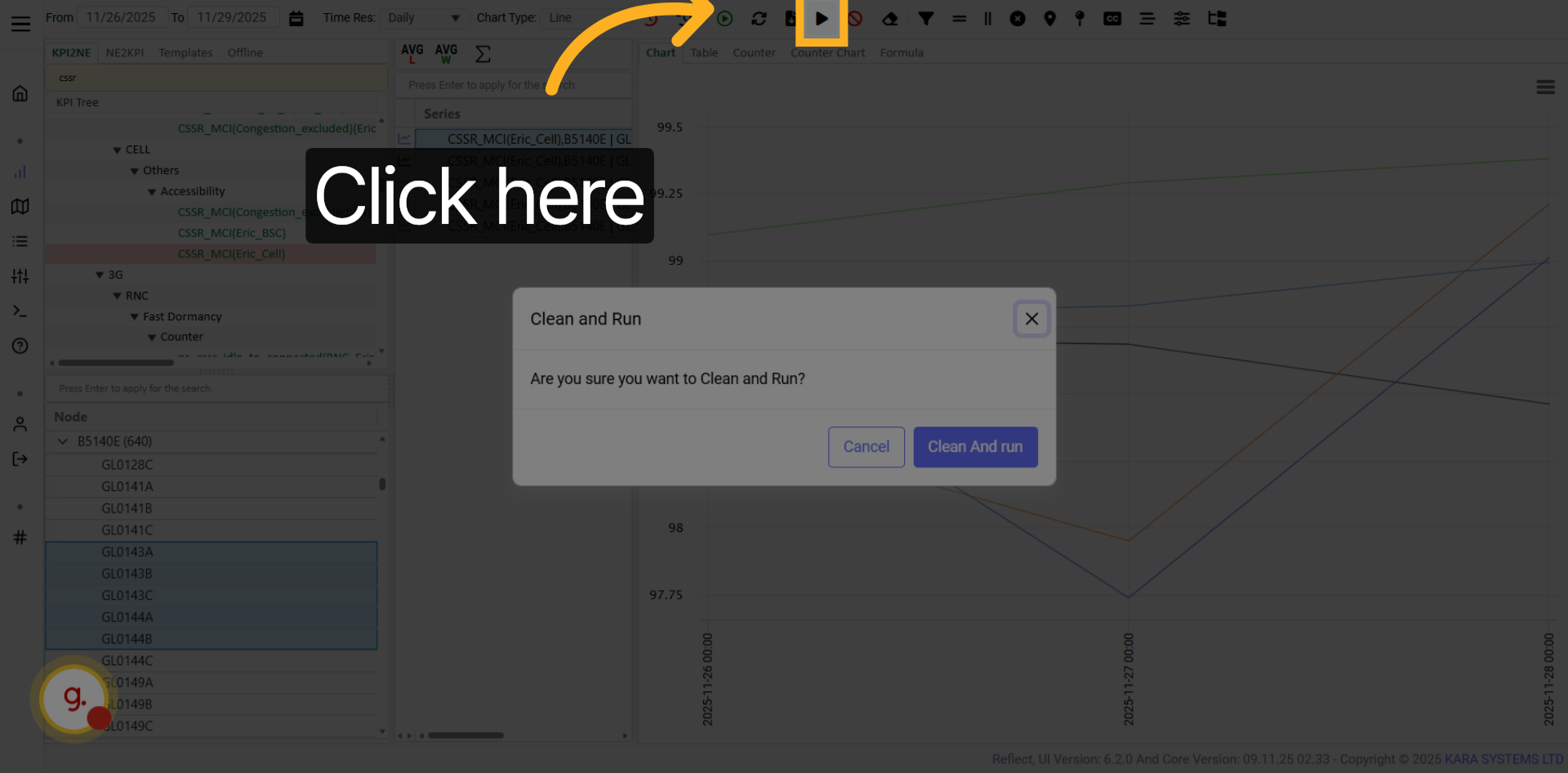1568x773 pixels.
Task: Switch to the Offline tab
Action: [245, 52]
